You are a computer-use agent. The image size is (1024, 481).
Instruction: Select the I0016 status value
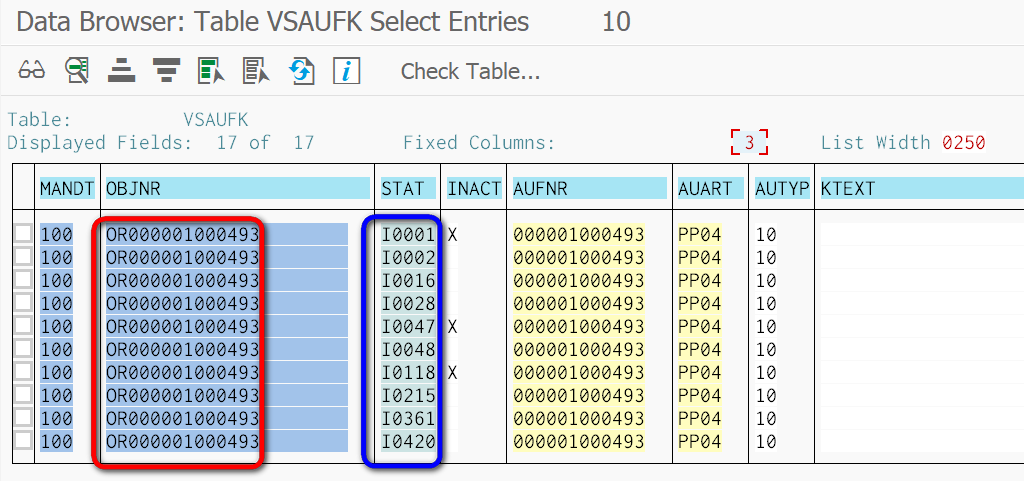coord(408,280)
